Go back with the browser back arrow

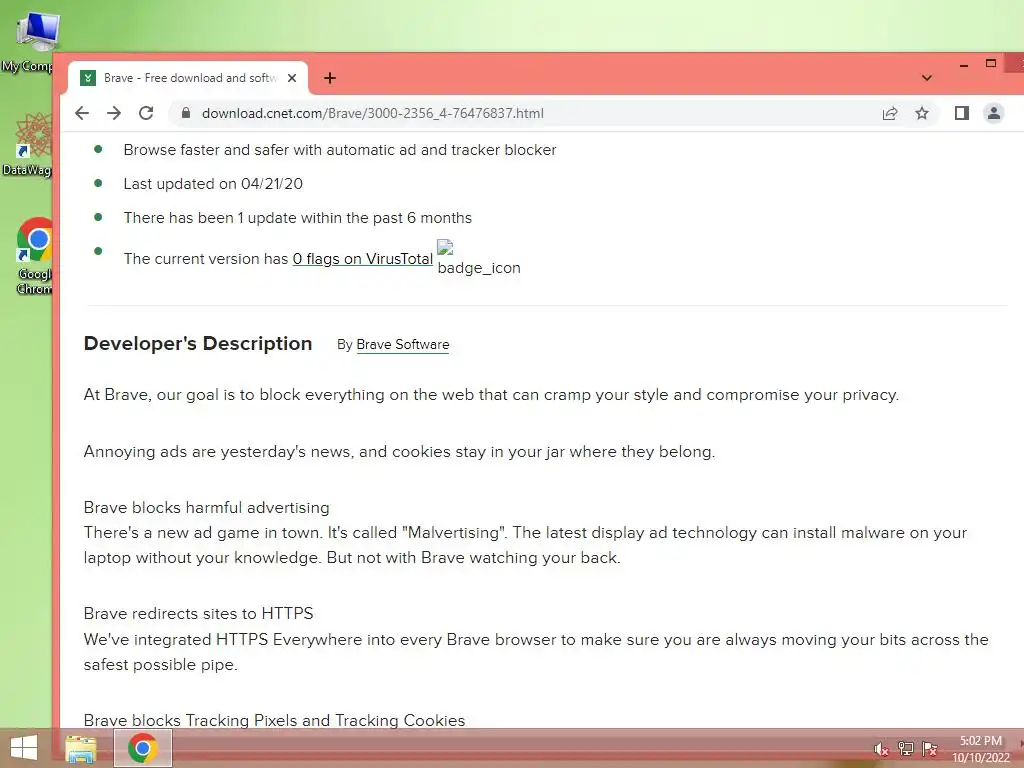[x=82, y=113]
